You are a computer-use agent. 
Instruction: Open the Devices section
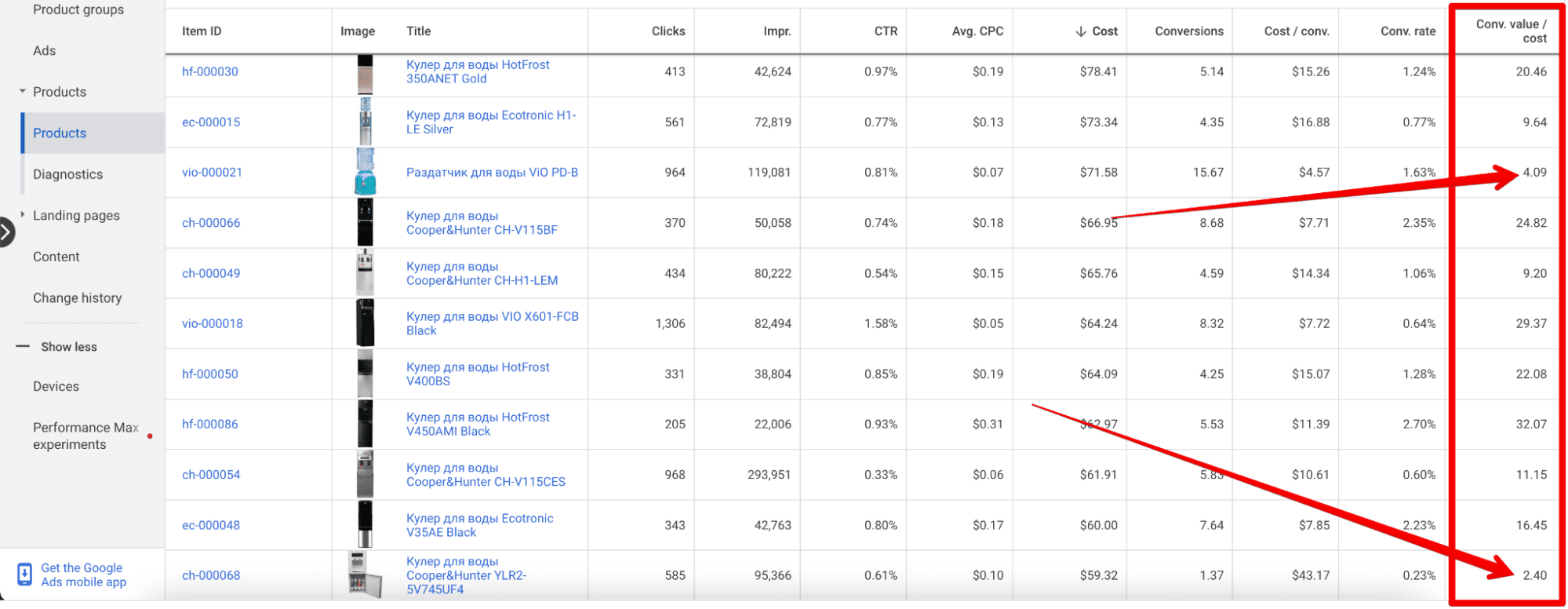click(56, 386)
